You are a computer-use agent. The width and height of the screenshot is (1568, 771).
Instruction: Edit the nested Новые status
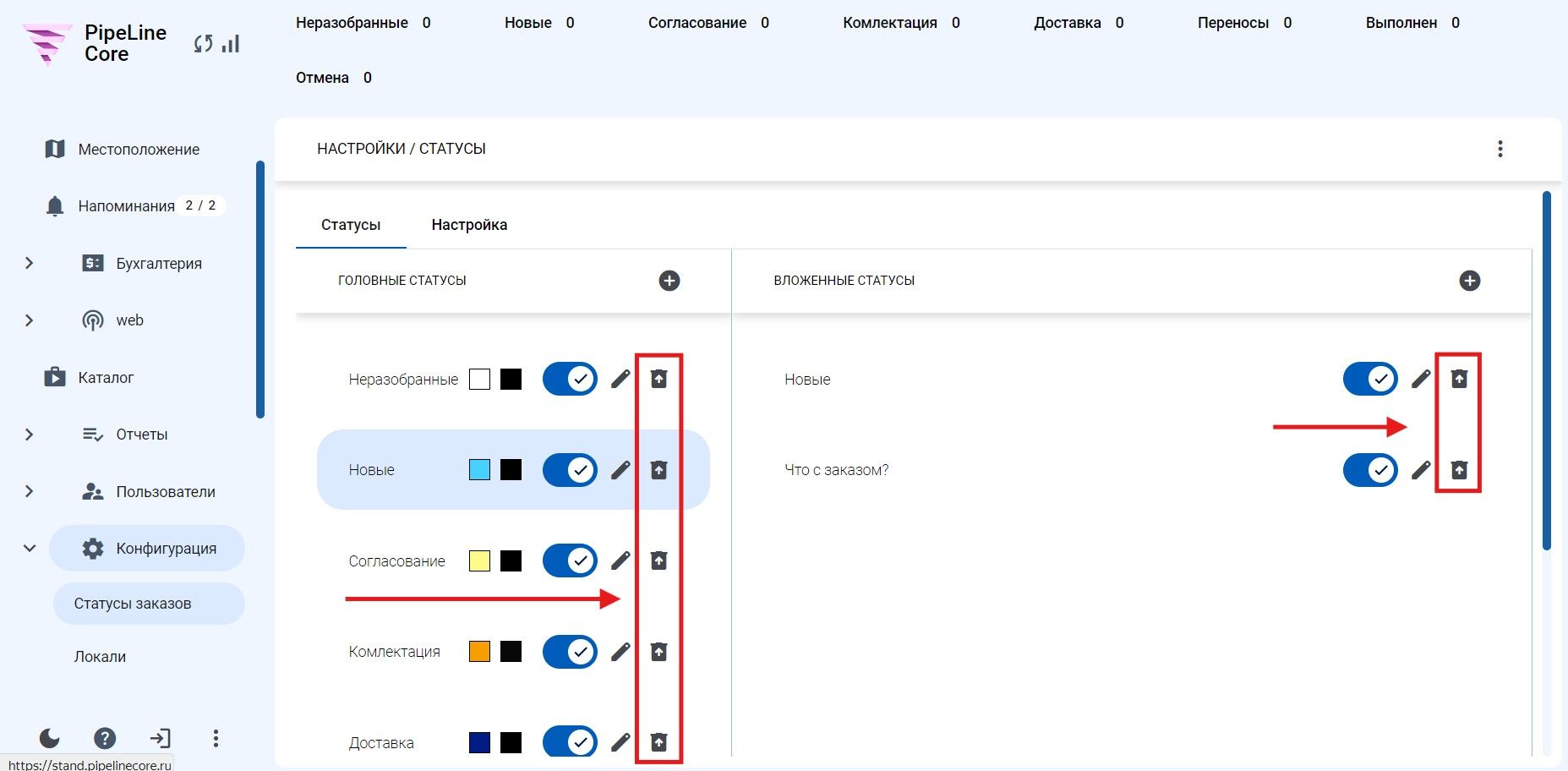[1421, 379]
